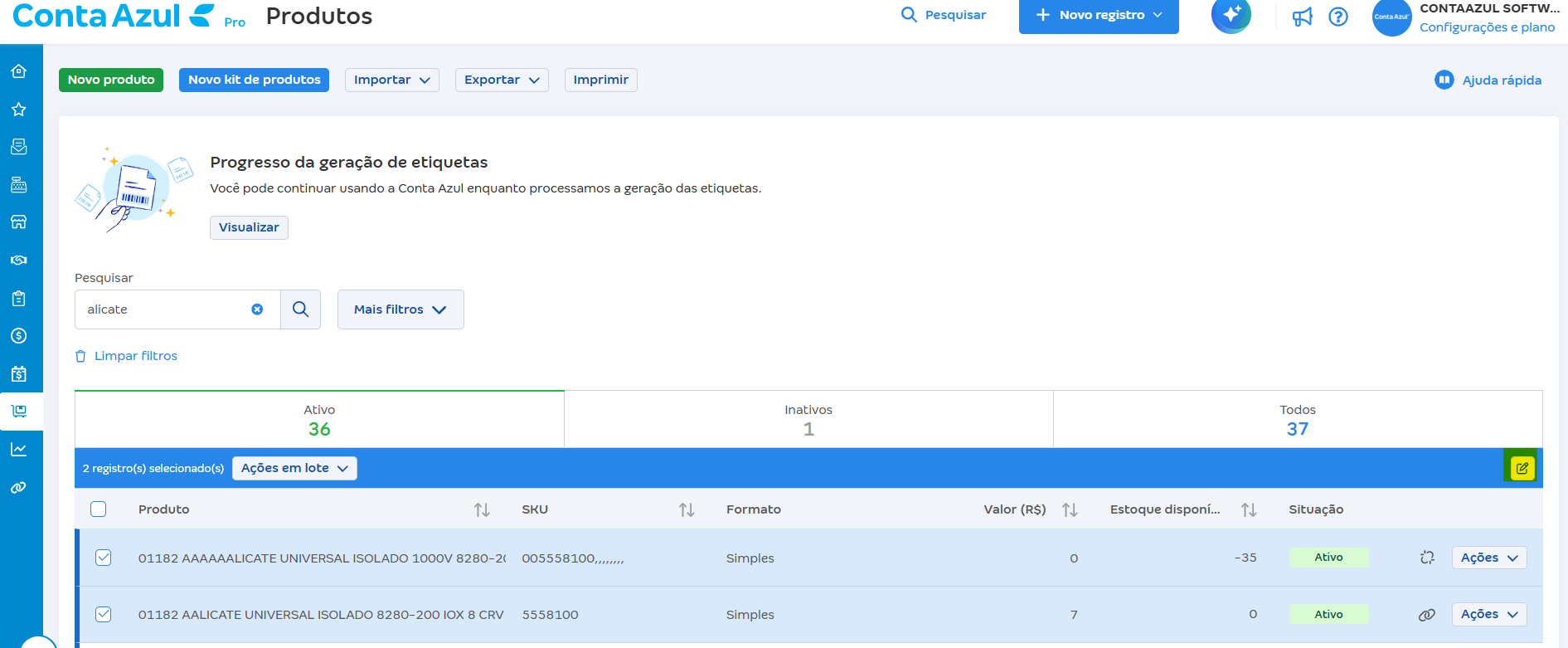Viewport: 1568px width, 648px height.
Task: Uncheck the AALICATE UNIVERSAL ISOLADO 8280-200 row
Action: tap(104, 615)
